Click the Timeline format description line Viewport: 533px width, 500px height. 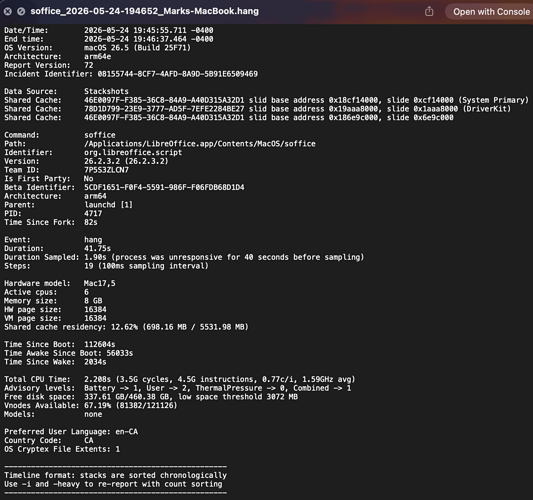[x=115, y=475]
